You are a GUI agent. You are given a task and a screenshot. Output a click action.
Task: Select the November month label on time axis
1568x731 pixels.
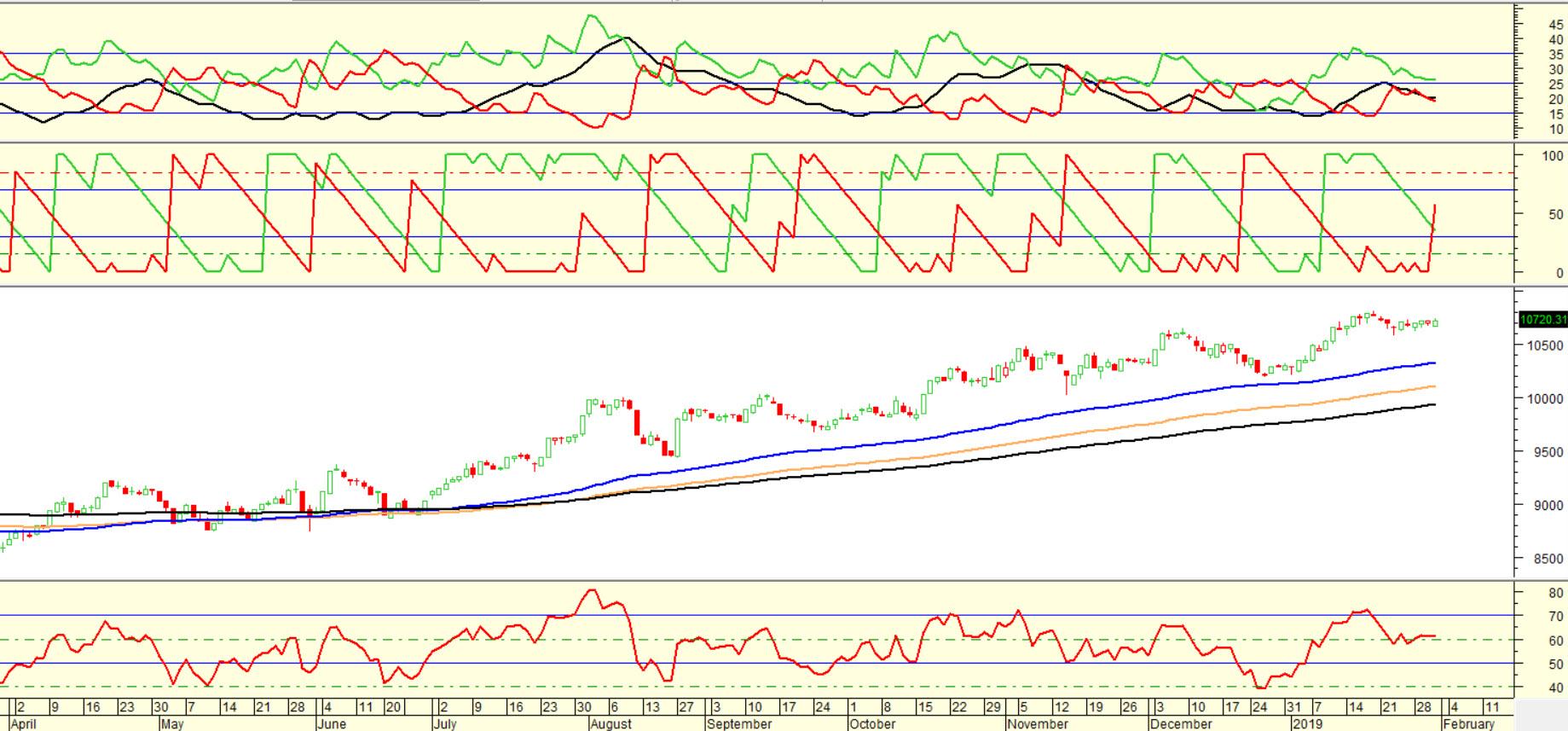(x=1037, y=724)
